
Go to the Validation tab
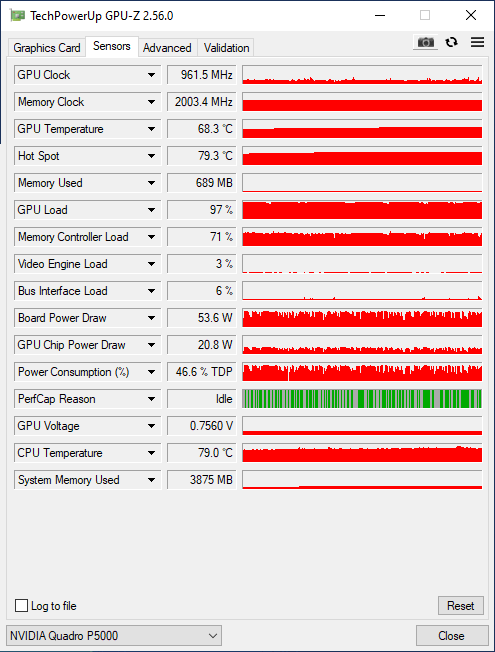click(x=226, y=48)
